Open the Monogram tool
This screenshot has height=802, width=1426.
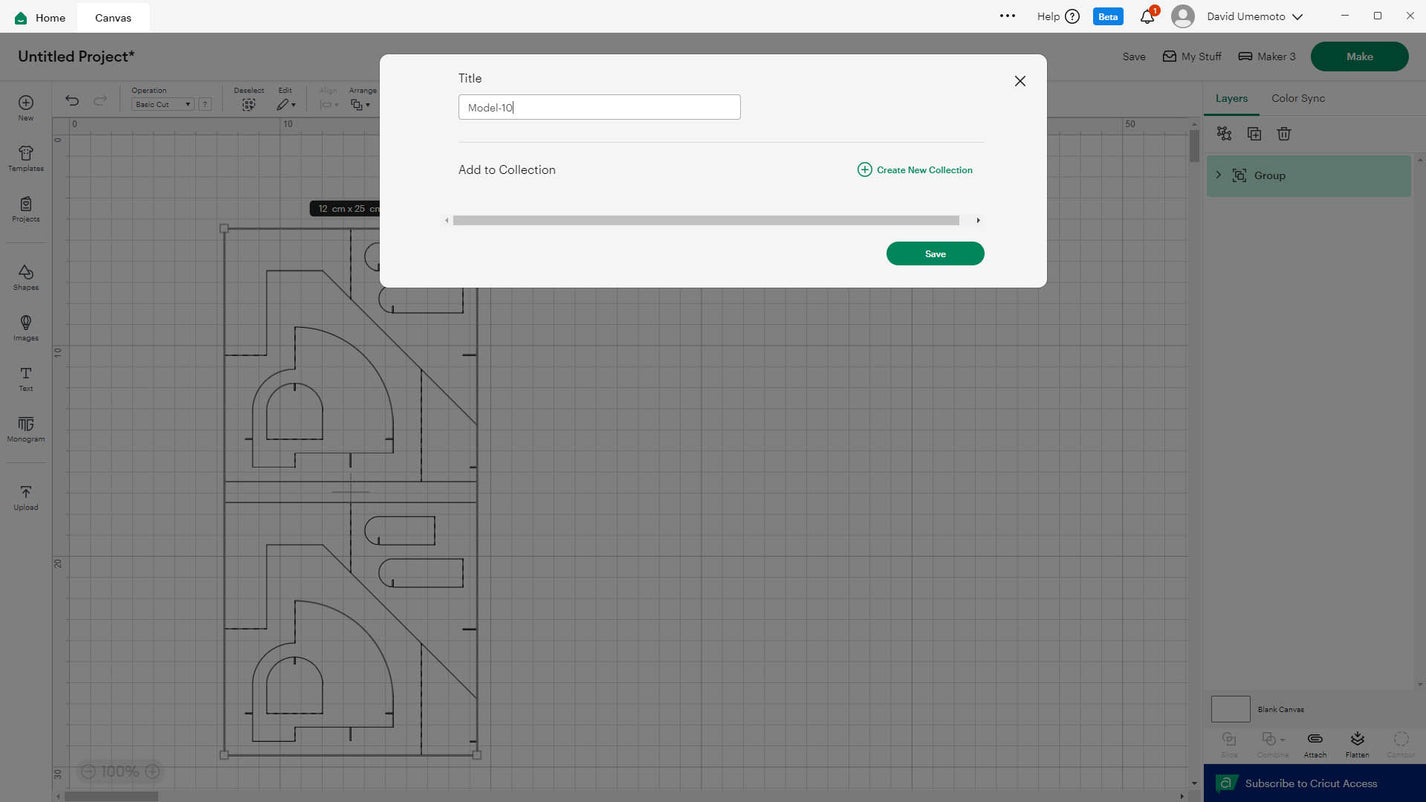tap(26, 429)
